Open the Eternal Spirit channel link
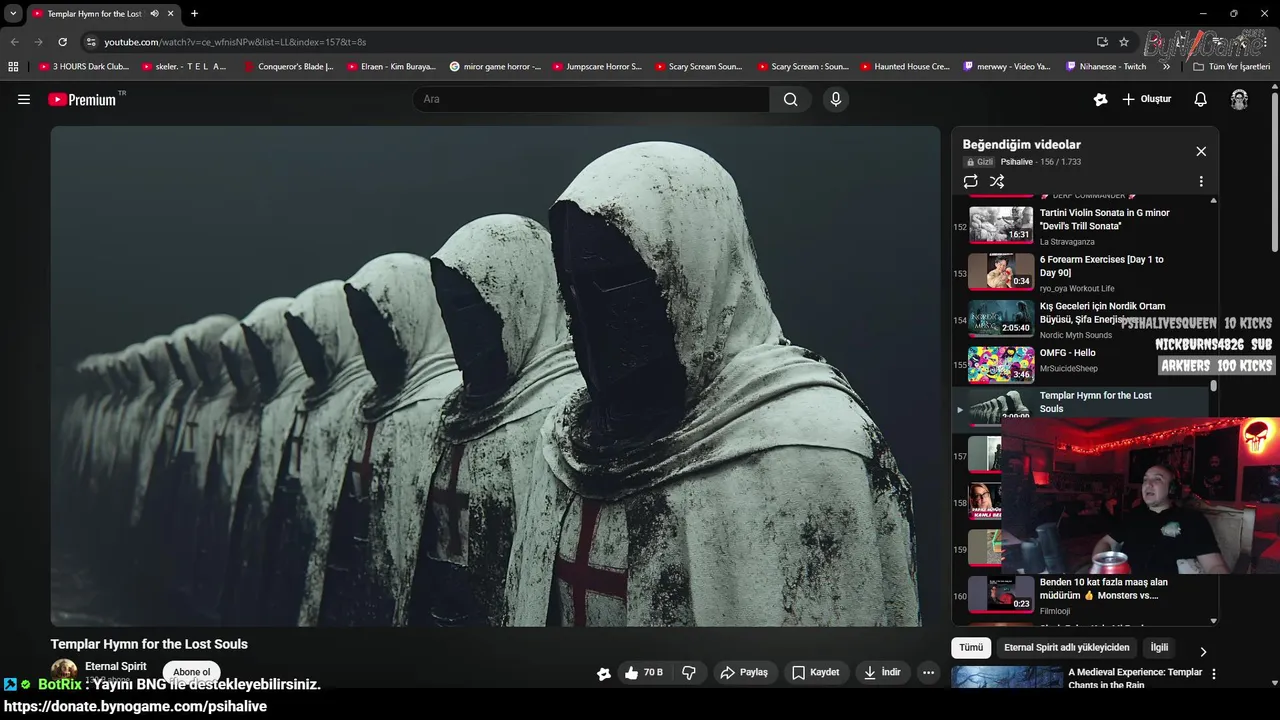The width and height of the screenshot is (1280, 720). pyautogui.click(x=116, y=666)
